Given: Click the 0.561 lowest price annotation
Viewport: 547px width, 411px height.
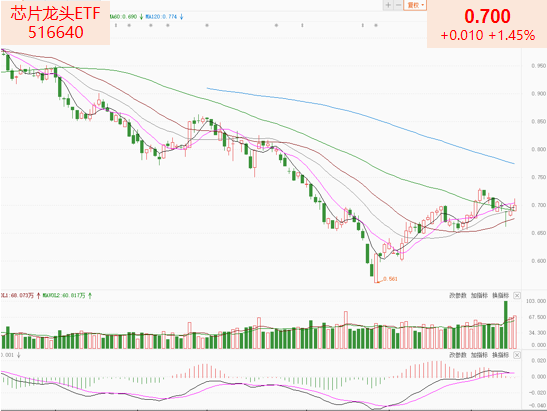Looking at the screenshot, I should 390,279.
